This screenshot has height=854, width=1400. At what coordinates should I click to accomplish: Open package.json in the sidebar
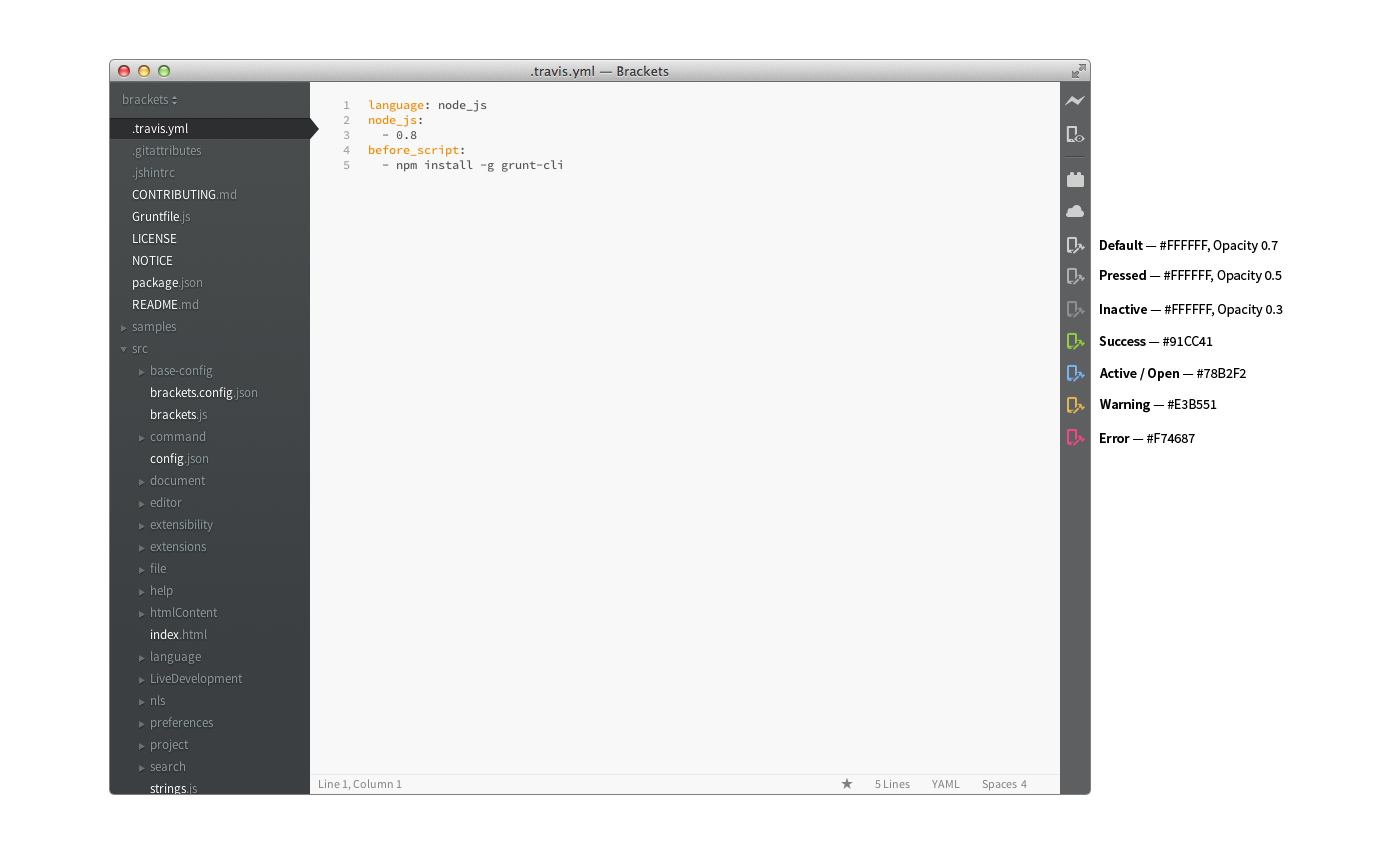coord(167,283)
